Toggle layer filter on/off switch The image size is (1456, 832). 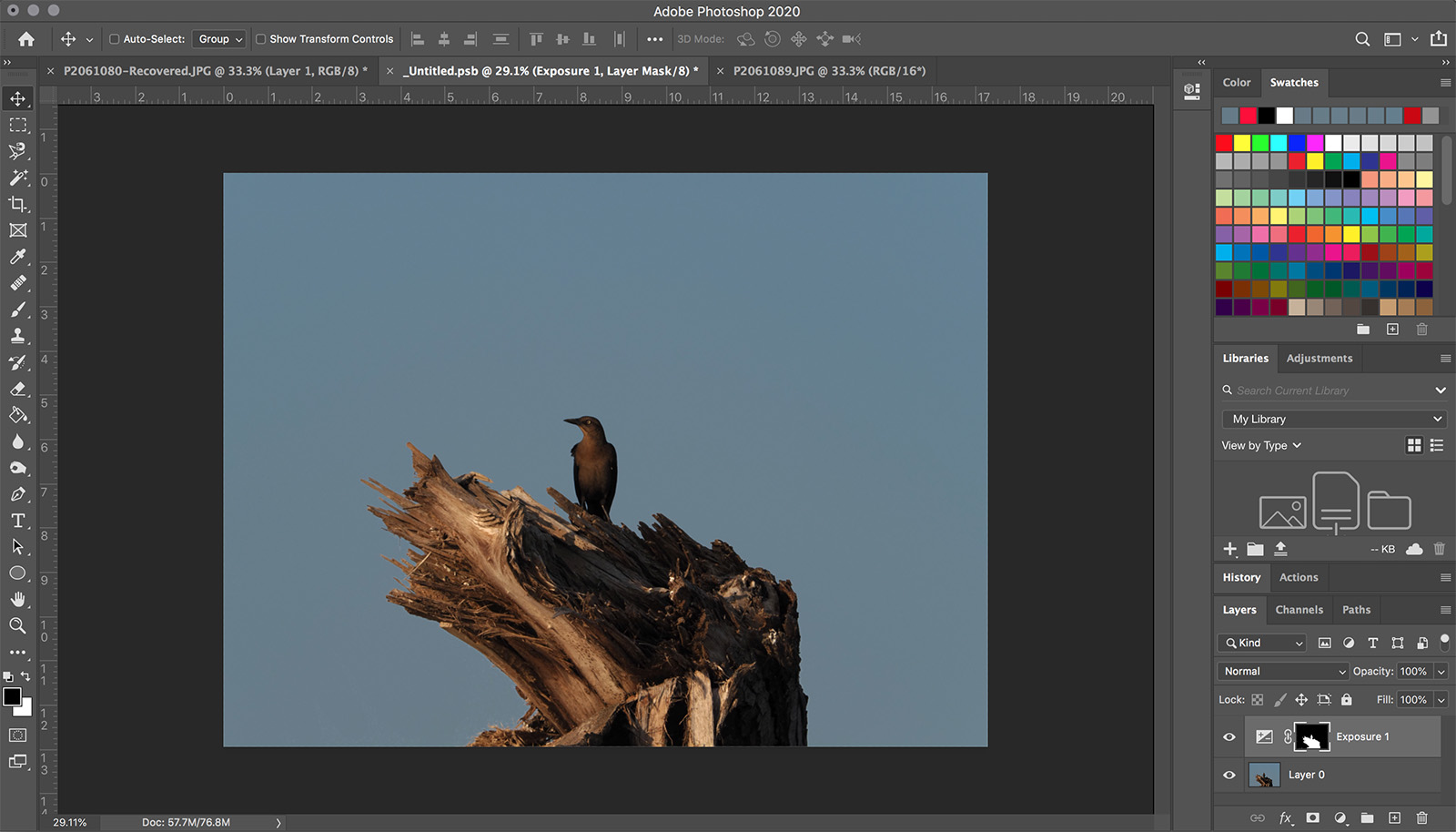pos(1444,642)
